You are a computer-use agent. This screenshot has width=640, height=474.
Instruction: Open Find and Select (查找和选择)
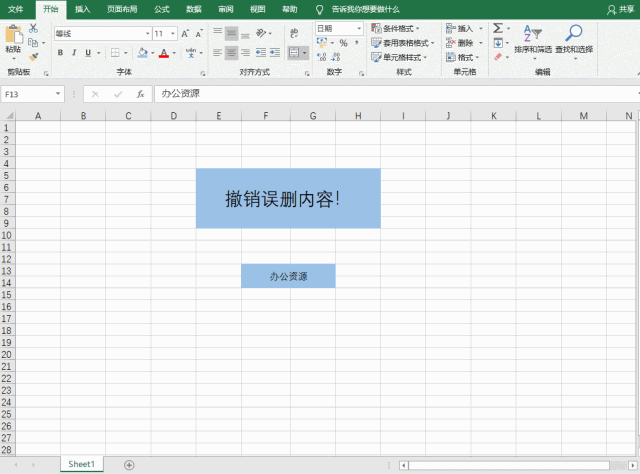tap(574, 41)
